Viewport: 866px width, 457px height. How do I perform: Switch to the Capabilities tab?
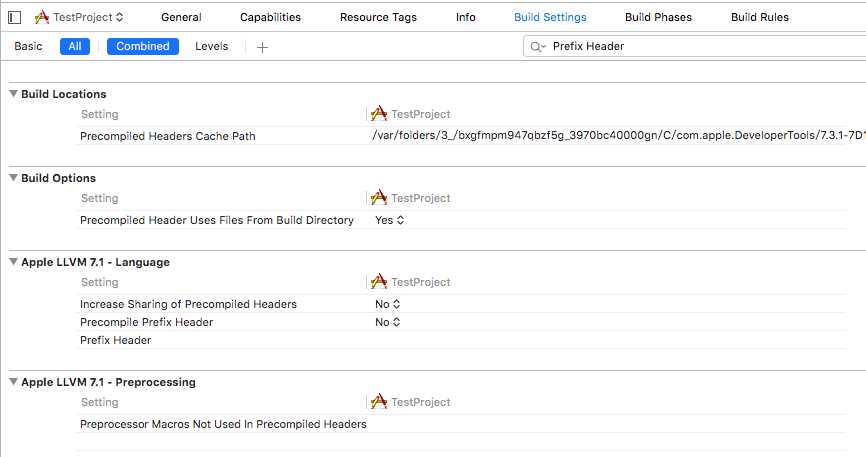point(270,17)
